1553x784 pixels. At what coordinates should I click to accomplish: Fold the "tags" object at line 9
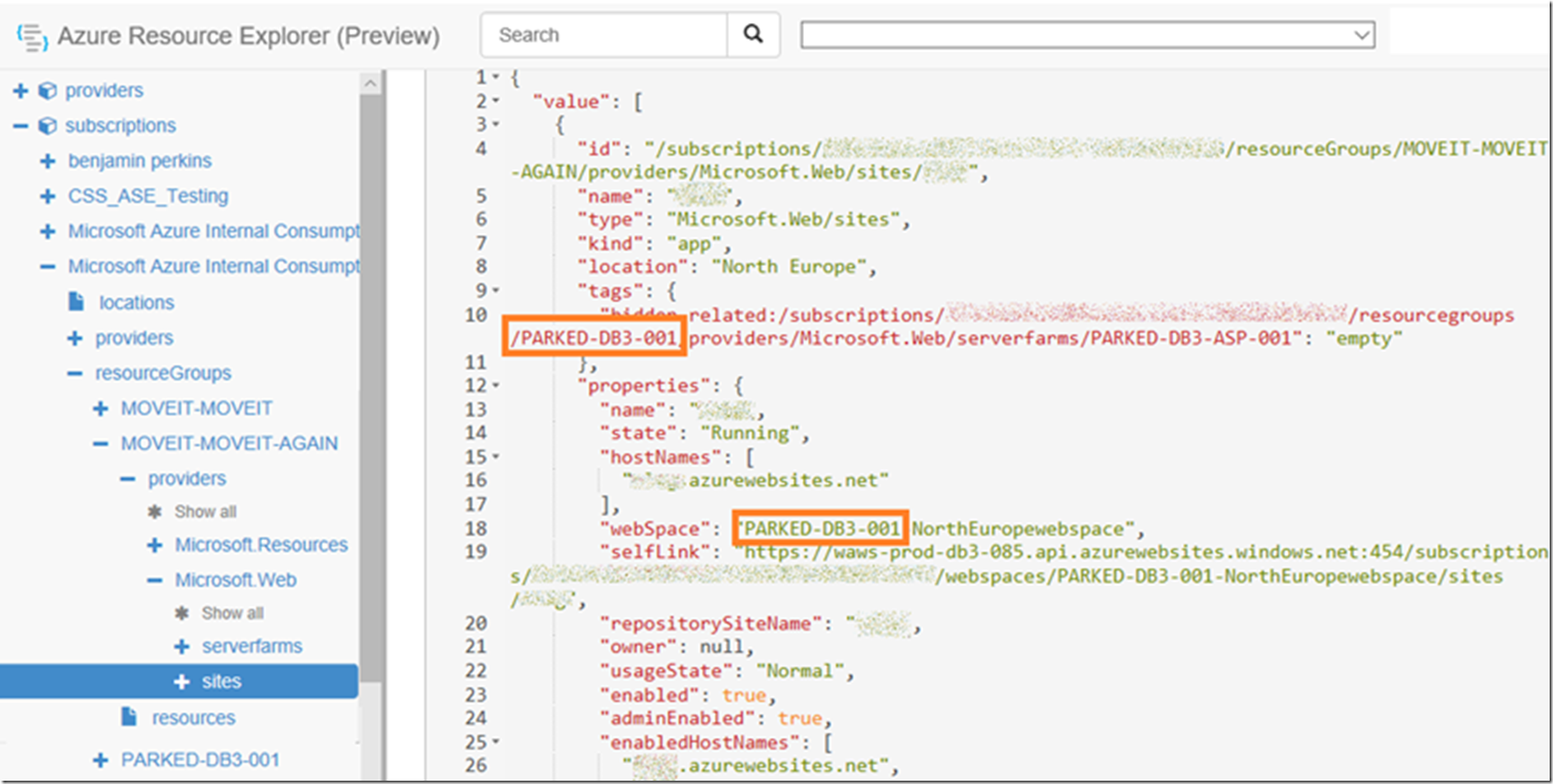point(495,291)
